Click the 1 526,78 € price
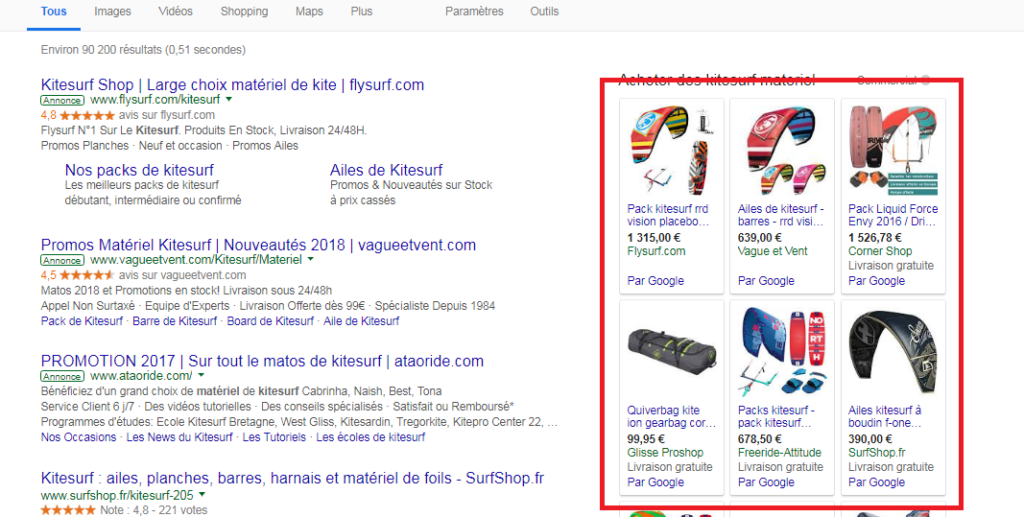Image resolution: width=1024 pixels, height=517 pixels. coord(874,238)
